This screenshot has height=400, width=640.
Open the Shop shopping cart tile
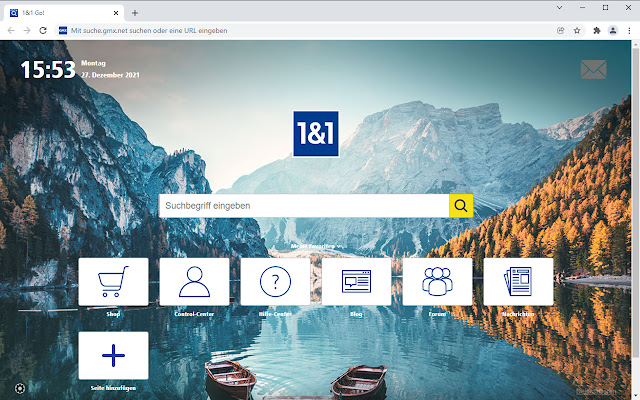pyautogui.click(x=113, y=282)
